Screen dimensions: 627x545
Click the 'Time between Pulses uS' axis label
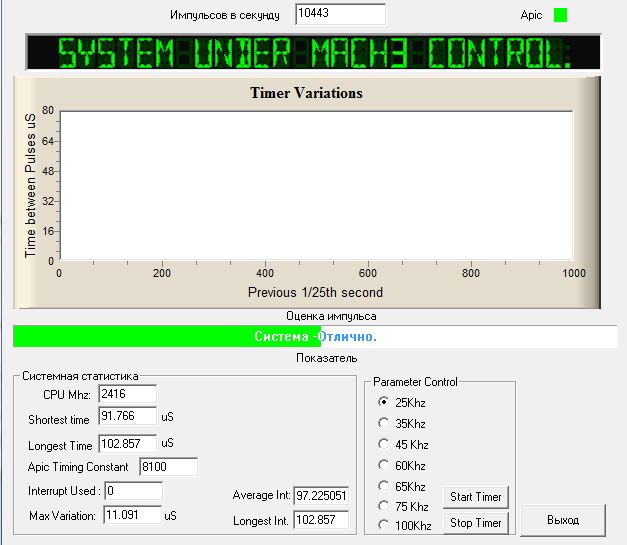[x=30, y=186]
